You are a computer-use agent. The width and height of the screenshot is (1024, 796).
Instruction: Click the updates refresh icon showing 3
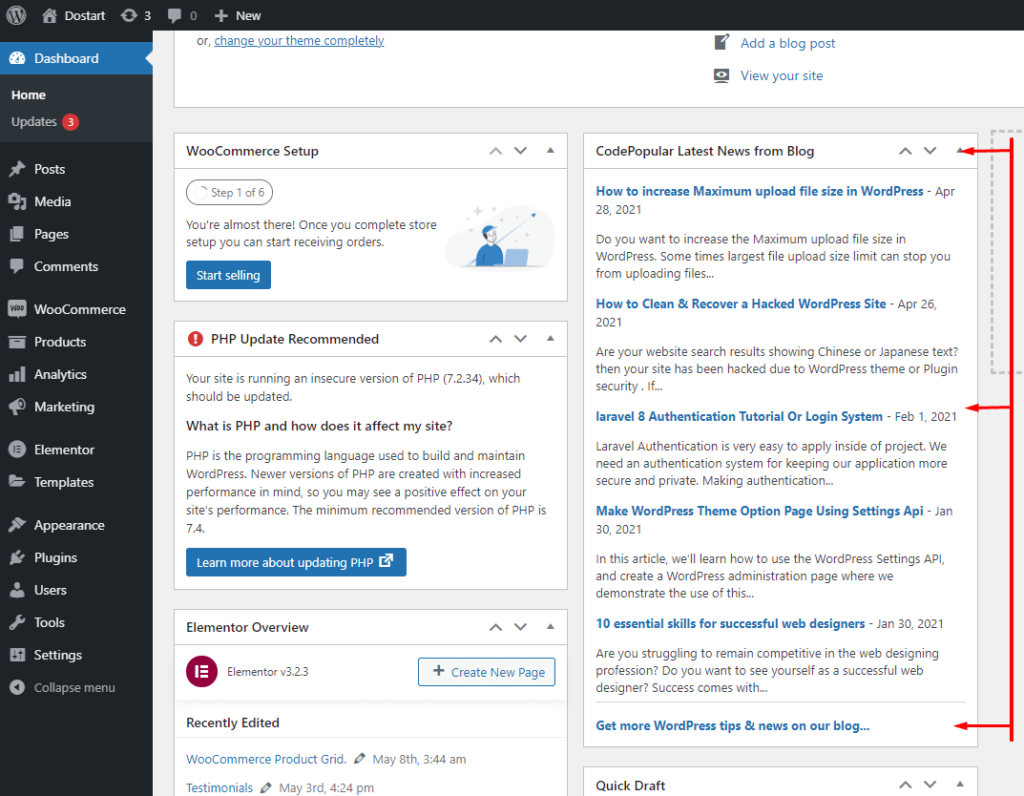[x=129, y=16]
